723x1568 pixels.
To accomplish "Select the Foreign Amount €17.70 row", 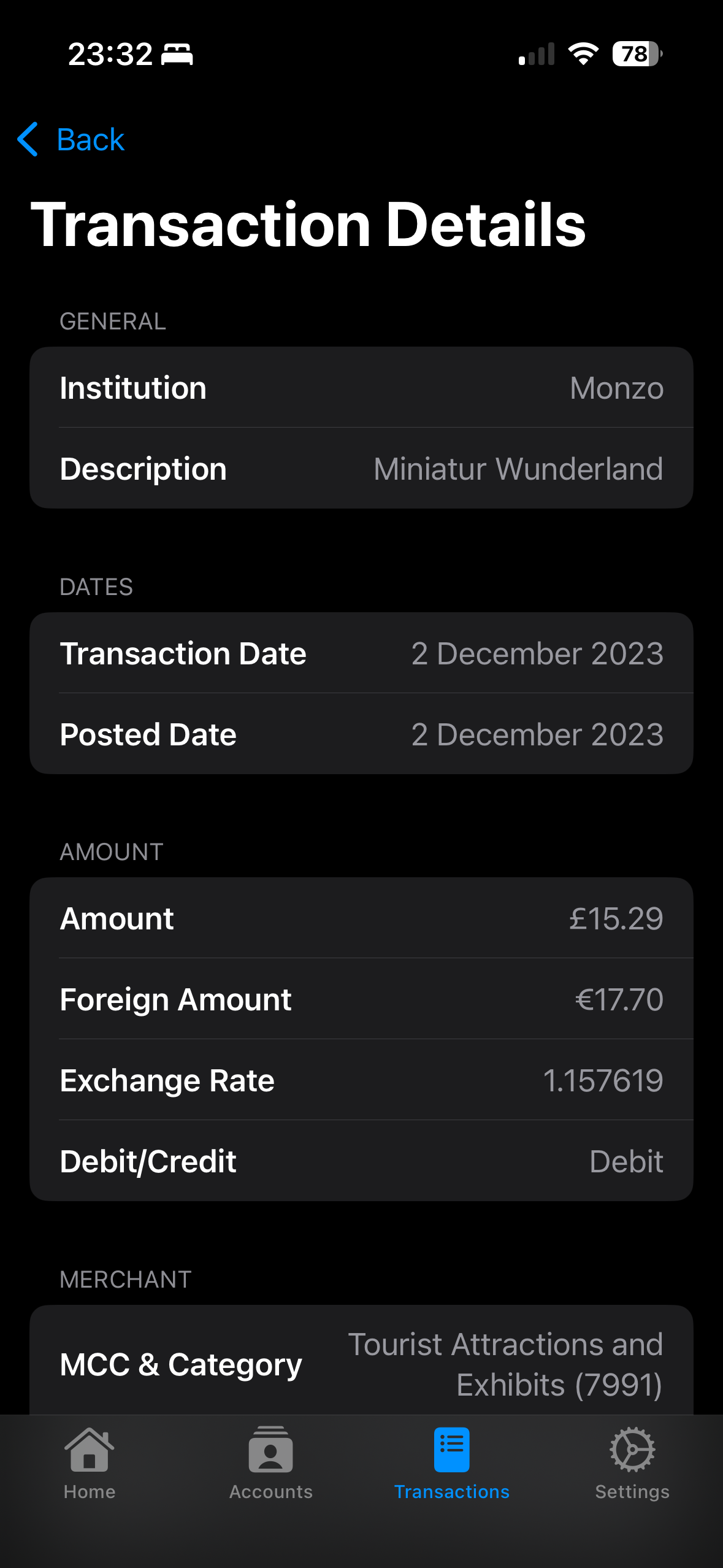I will [x=361, y=999].
